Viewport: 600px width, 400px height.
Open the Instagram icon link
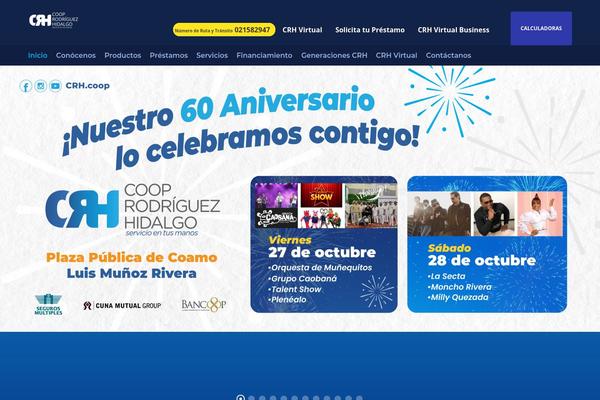(x=41, y=86)
